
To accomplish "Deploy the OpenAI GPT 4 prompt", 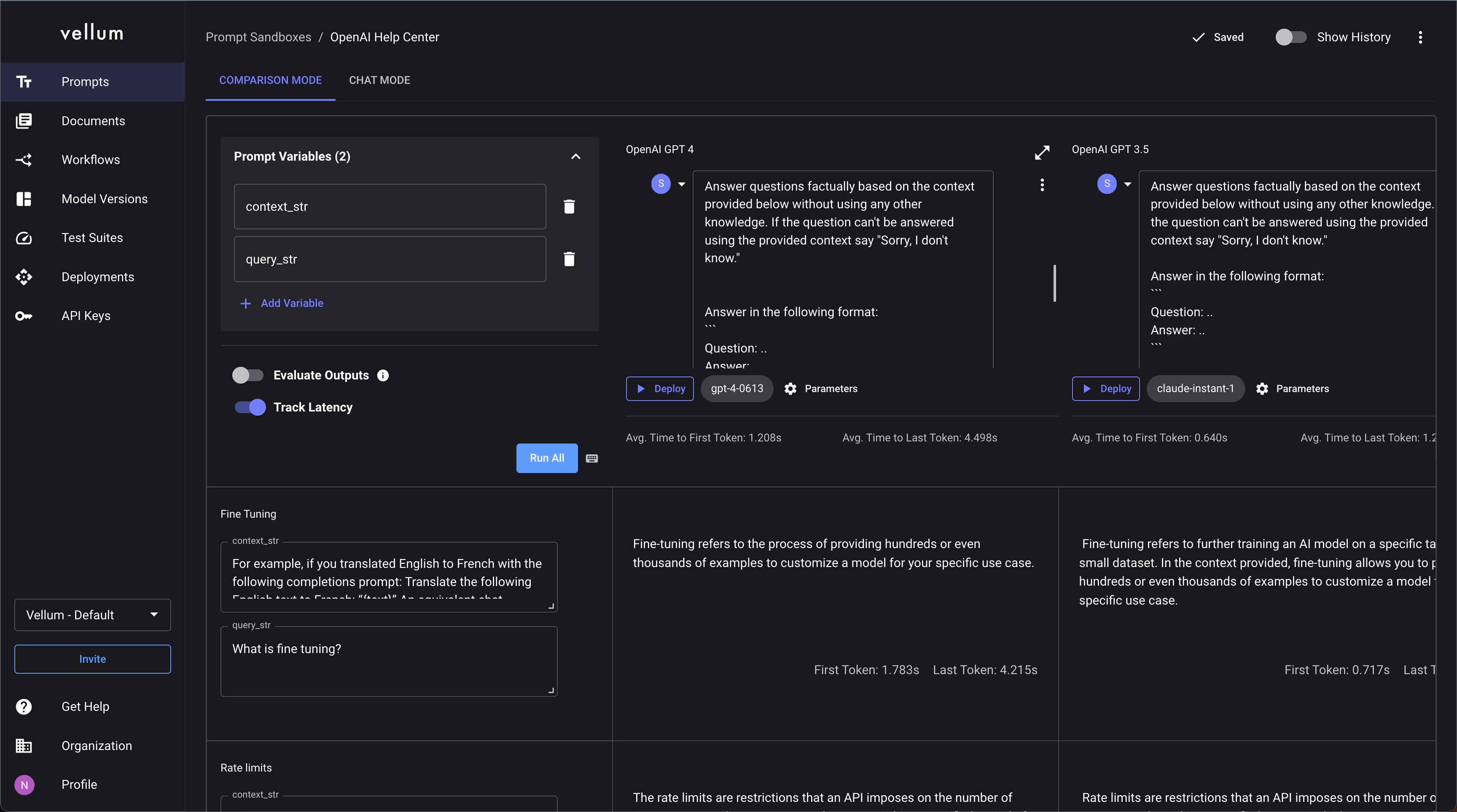I will pyautogui.click(x=659, y=388).
